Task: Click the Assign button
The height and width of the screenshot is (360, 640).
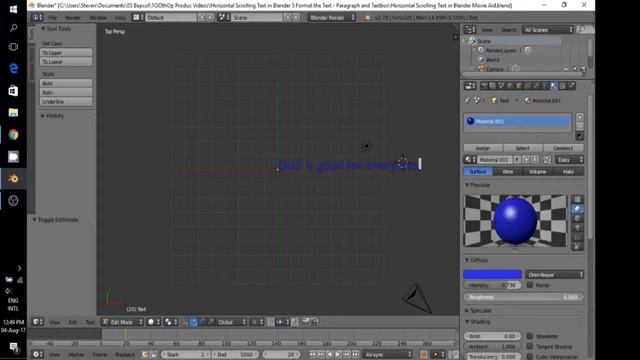Action: [483, 148]
